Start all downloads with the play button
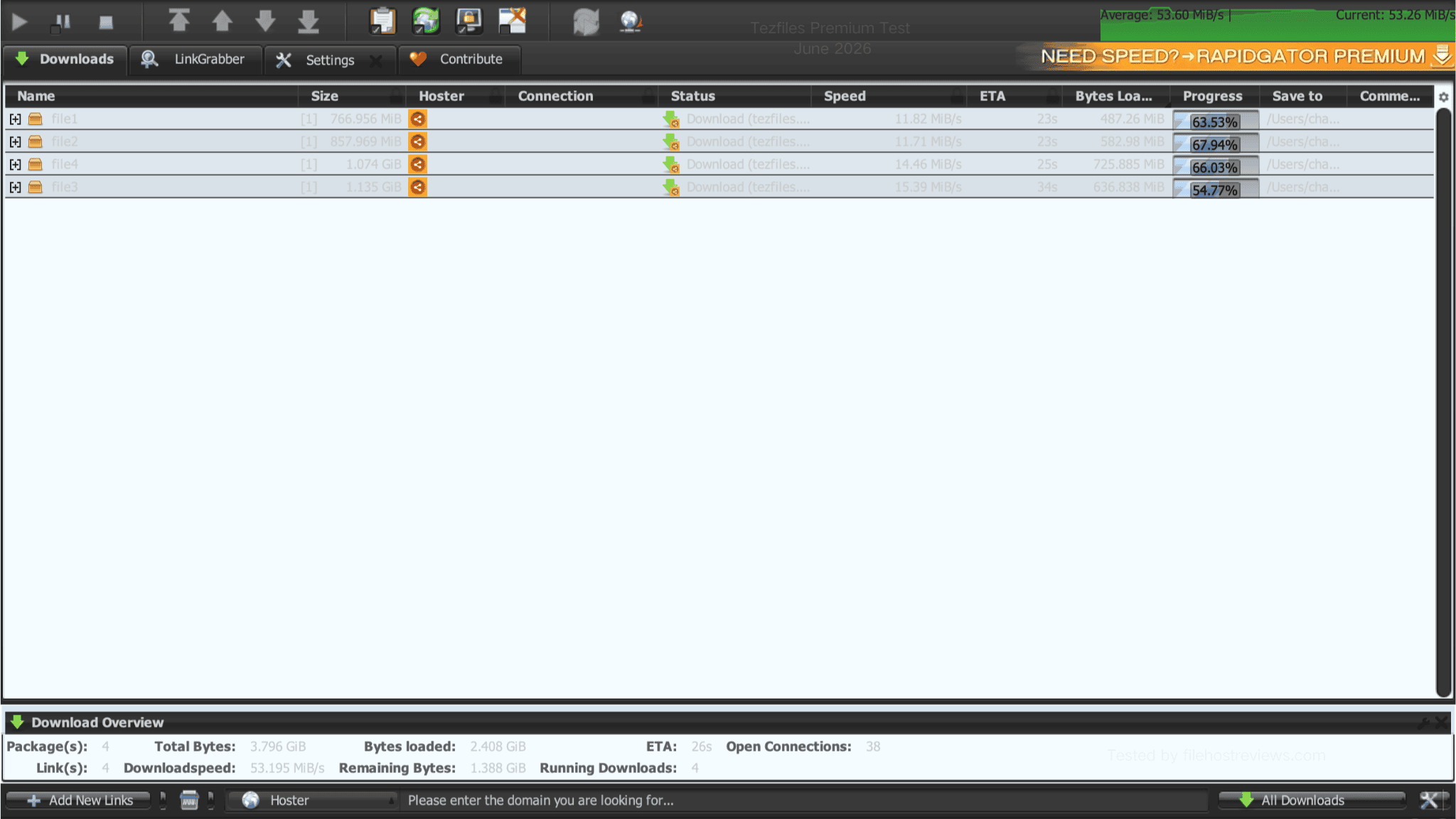This screenshot has height=819, width=1456. (x=20, y=22)
